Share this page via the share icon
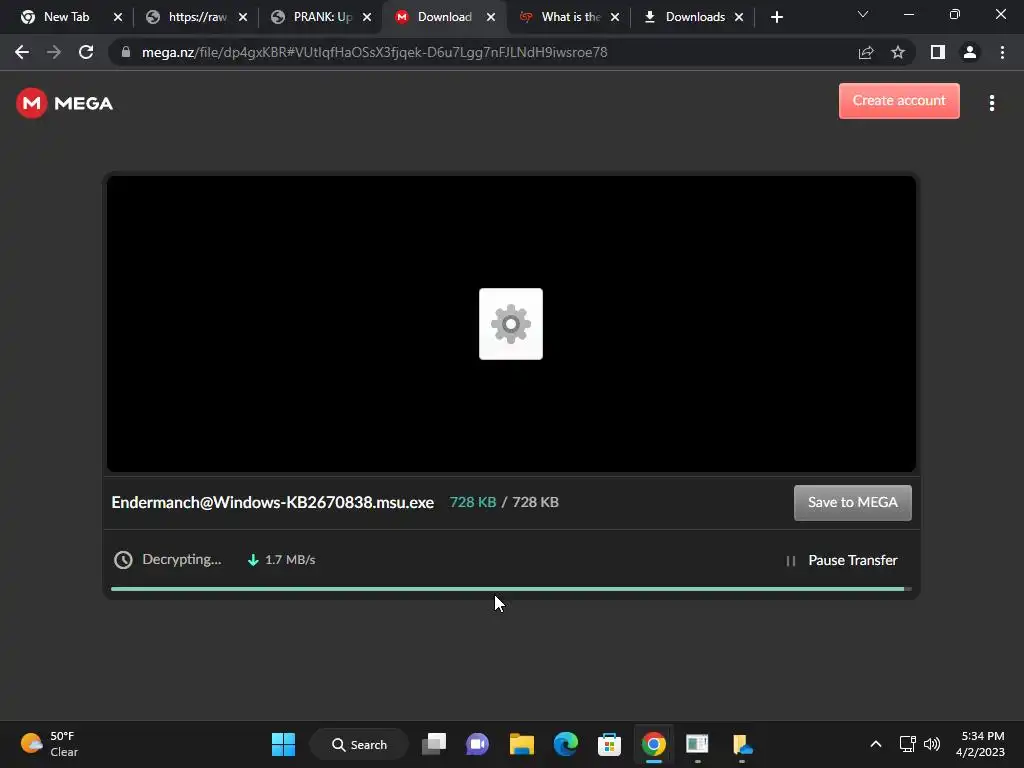 click(x=866, y=52)
